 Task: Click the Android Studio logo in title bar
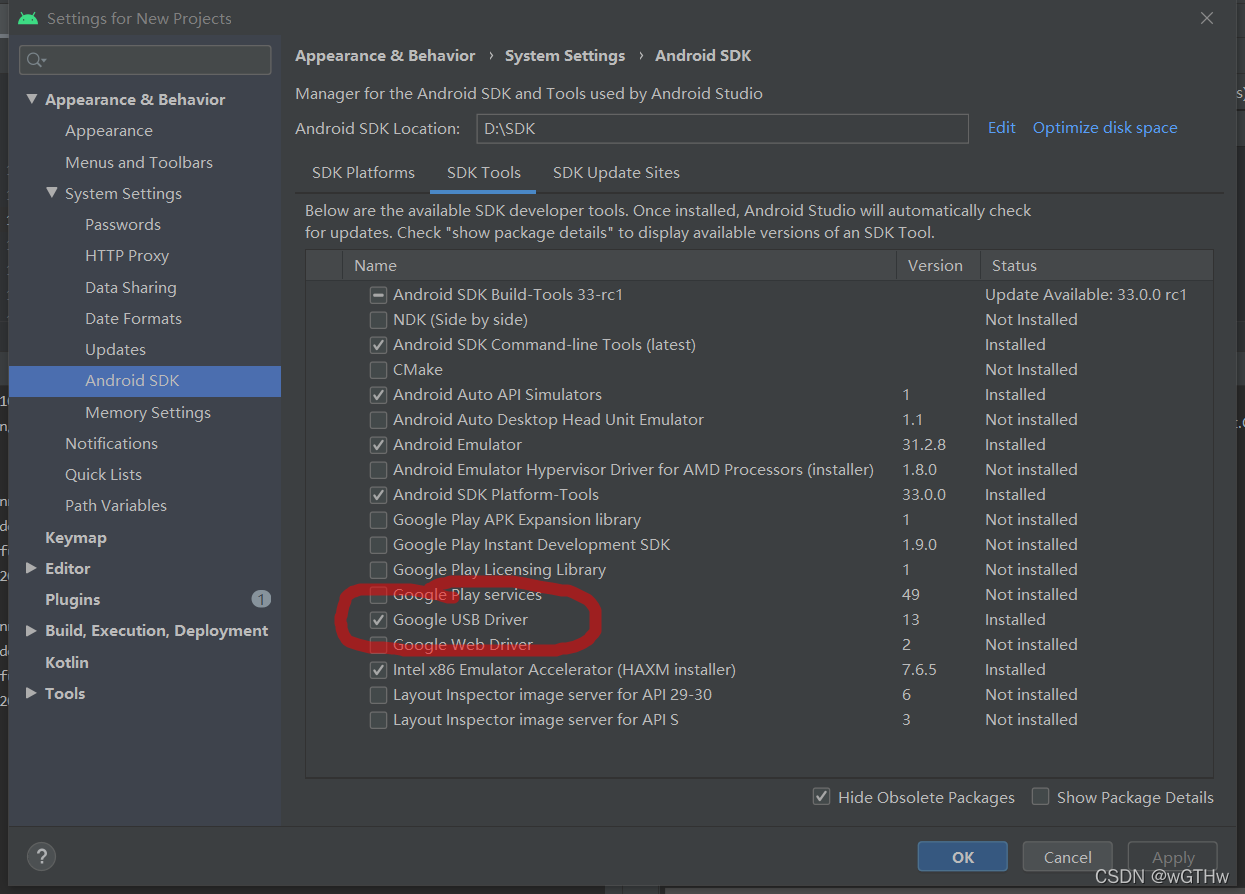28,18
